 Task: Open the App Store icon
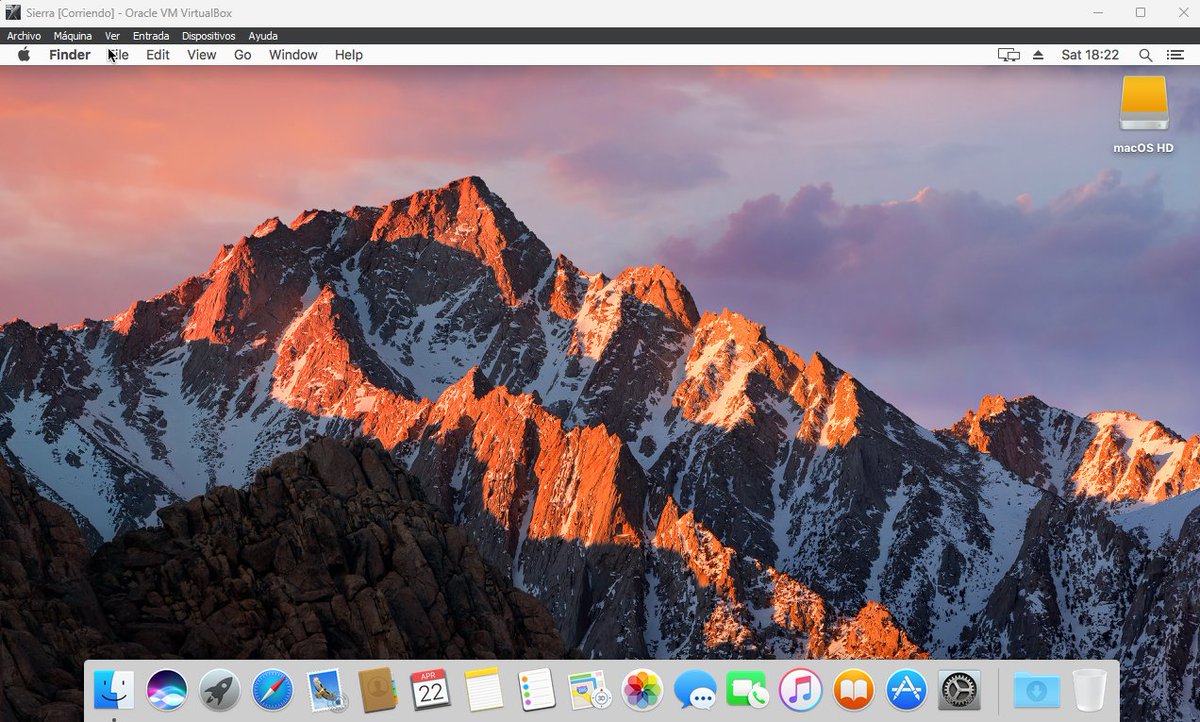coord(906,690)
